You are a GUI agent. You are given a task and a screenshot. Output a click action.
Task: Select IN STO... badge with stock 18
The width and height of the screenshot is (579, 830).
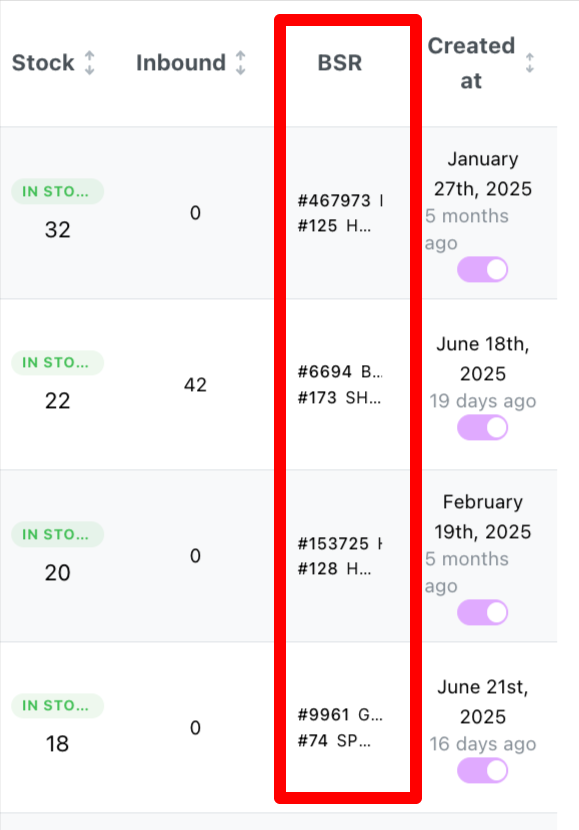click(x=57, y=706)
